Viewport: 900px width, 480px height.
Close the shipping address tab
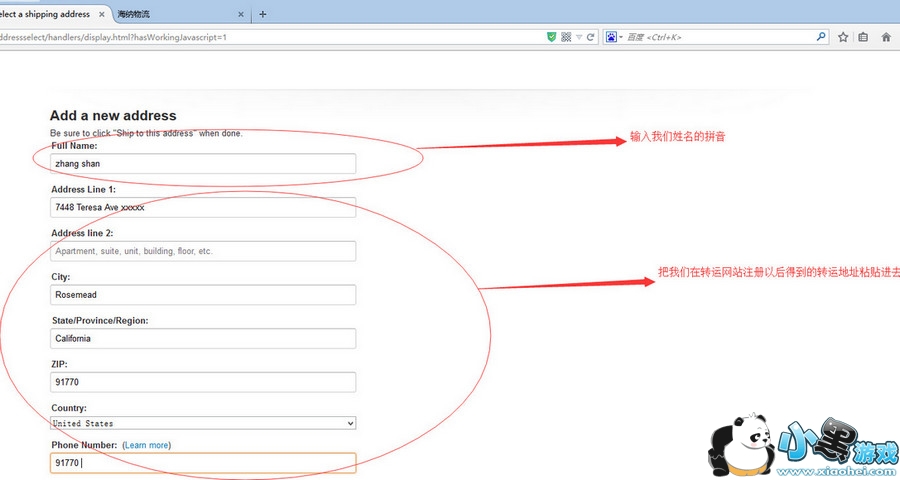click(102, 14)
